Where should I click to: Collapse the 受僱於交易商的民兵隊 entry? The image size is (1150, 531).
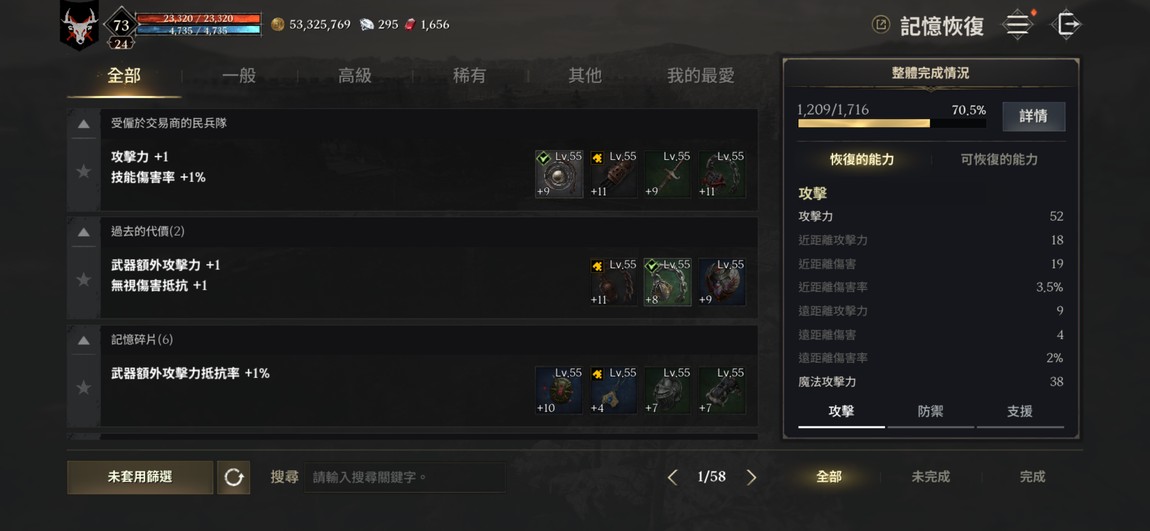[84, 124]
